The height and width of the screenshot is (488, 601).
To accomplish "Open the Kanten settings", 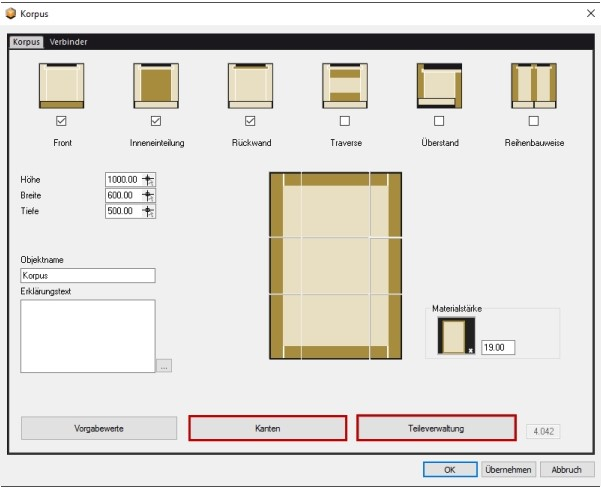I will tap(267, 428).
